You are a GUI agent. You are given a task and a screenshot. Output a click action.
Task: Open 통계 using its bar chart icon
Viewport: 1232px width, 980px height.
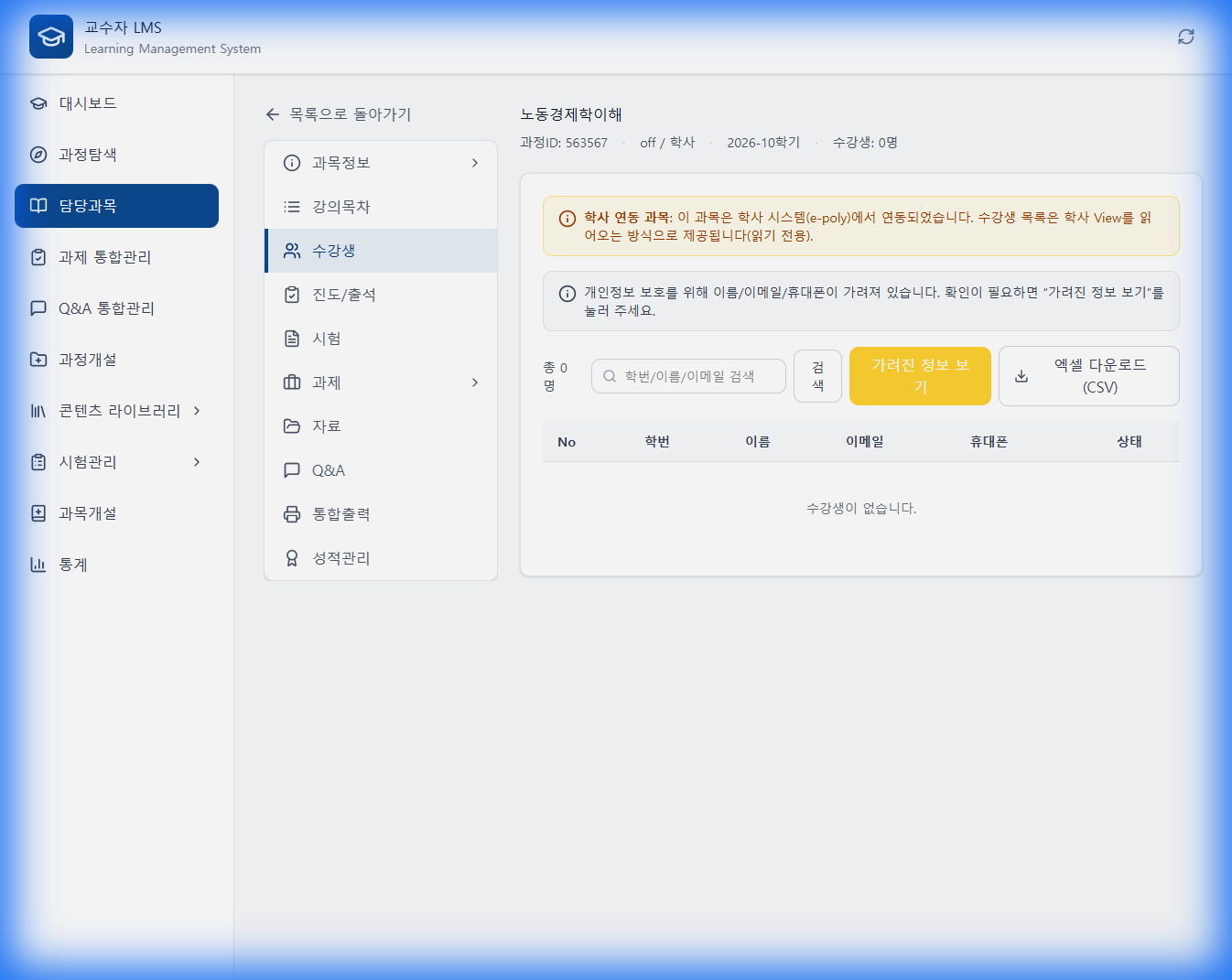coord(38,565)
